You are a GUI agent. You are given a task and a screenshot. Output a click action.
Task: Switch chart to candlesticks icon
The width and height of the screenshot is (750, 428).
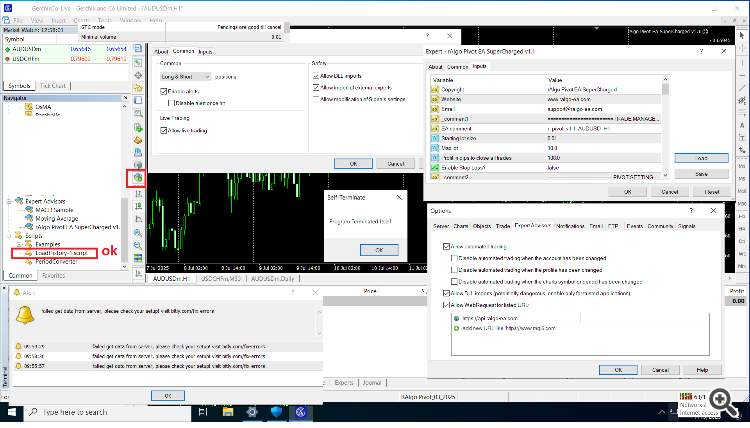click(138, 206)
